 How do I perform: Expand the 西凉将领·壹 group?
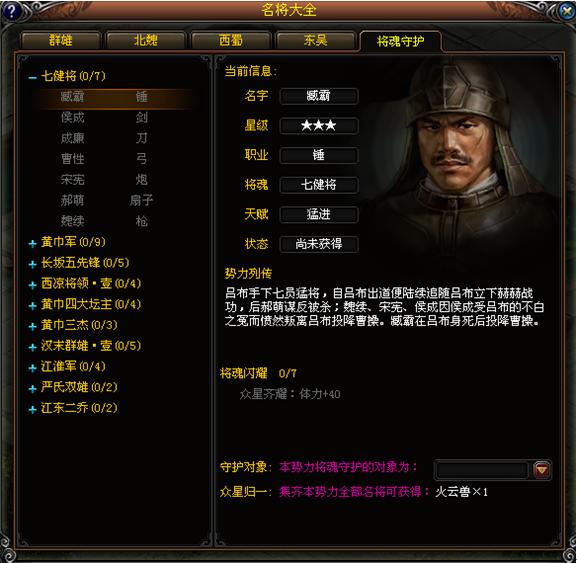pos(32,284)
